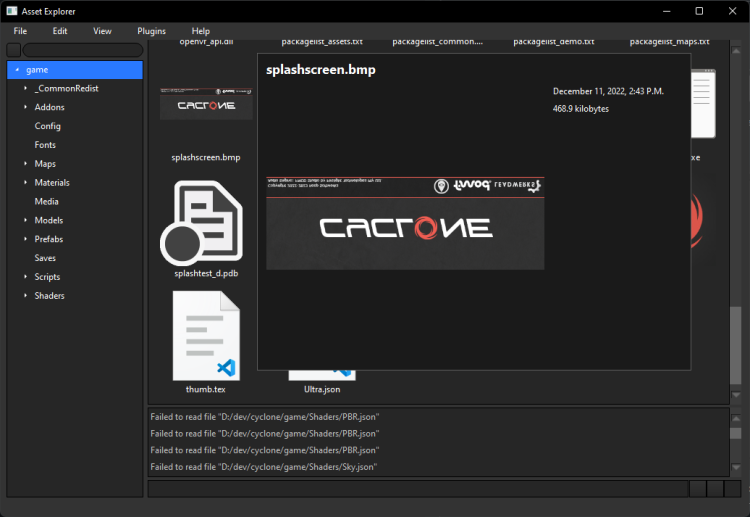Click the last 'Failed to read file' Sky.json log entry
This screenshot has height=517, width=750.
point(264,467)
